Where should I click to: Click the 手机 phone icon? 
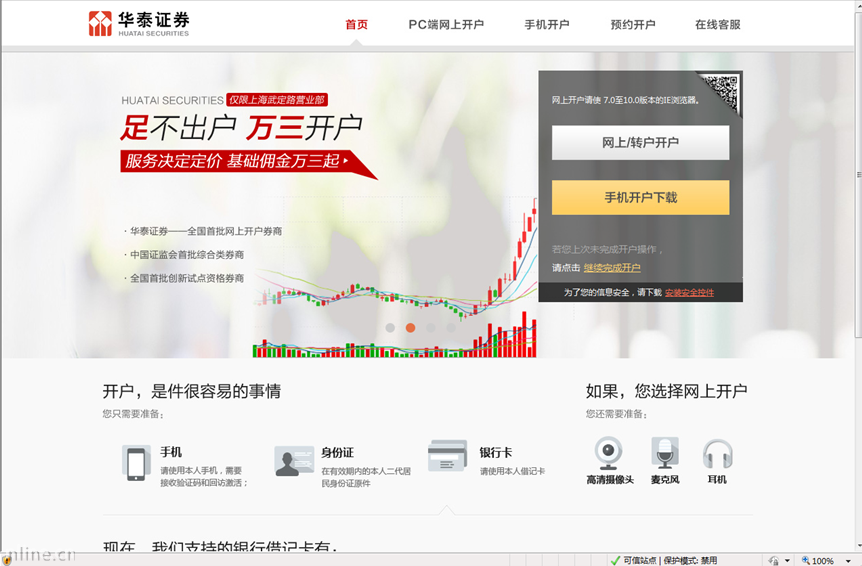tap(136, 463)
